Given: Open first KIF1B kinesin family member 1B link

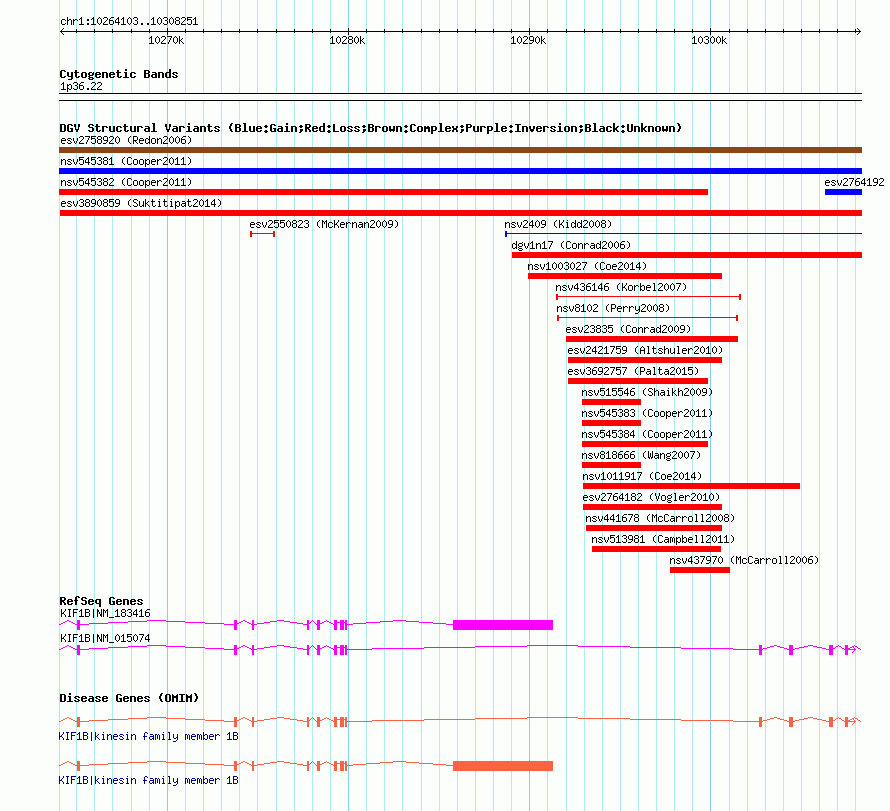Looking at the screenshot, I should click(x=148, y=736).
